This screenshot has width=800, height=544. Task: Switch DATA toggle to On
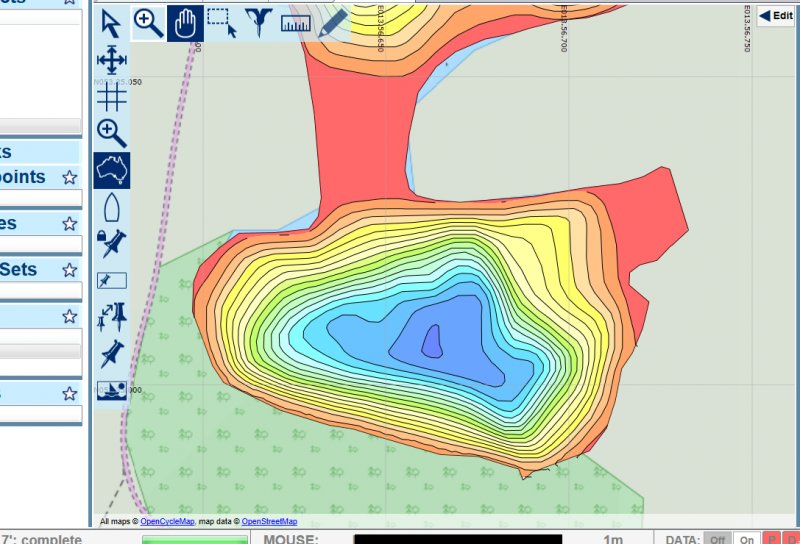[x=745, y=540]
